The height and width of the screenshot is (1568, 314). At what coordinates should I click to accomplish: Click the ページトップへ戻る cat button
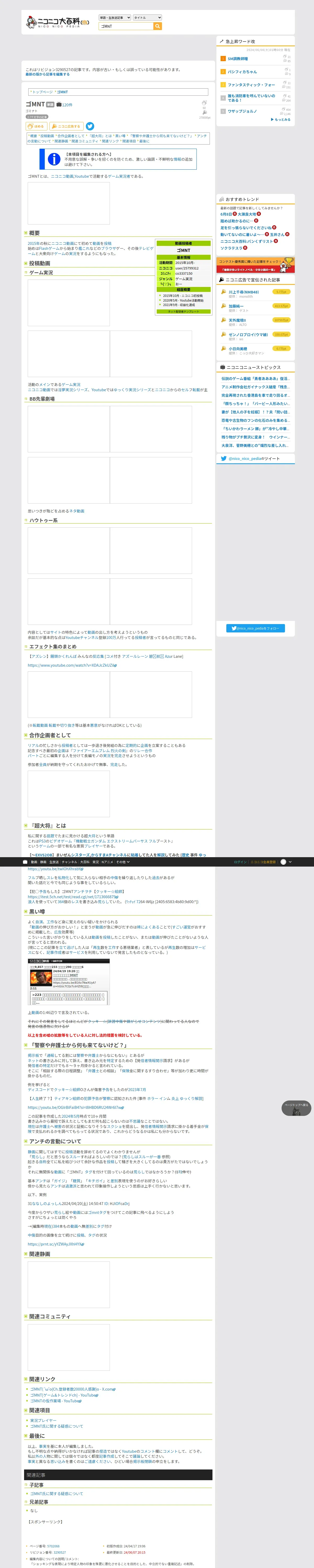296,1108
